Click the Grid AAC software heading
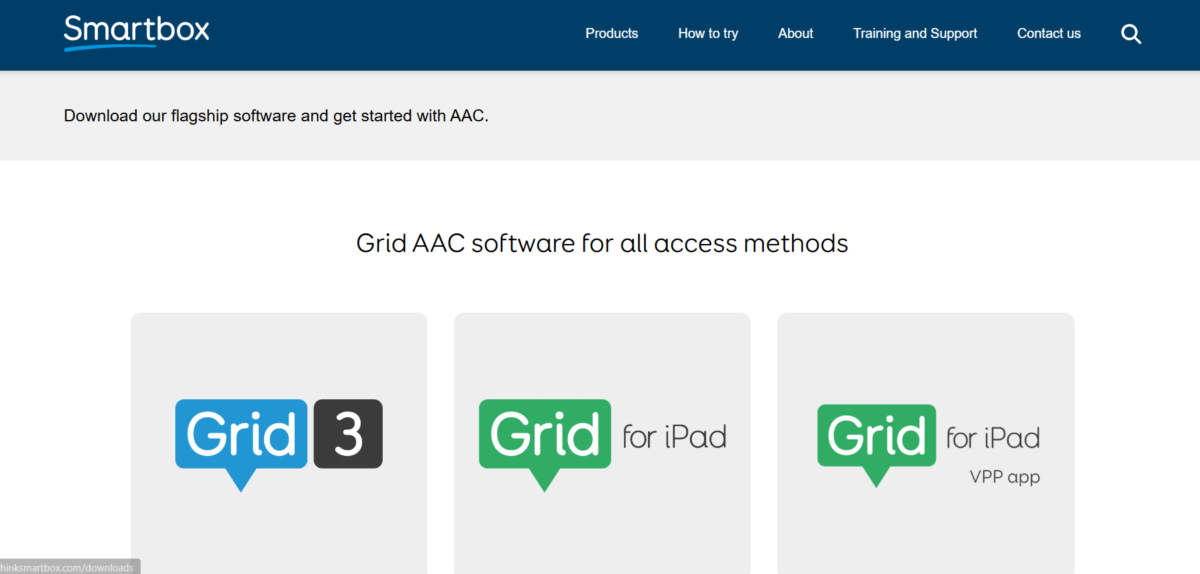This screenshot has width=1200, height=574. (x=602, y=243)
